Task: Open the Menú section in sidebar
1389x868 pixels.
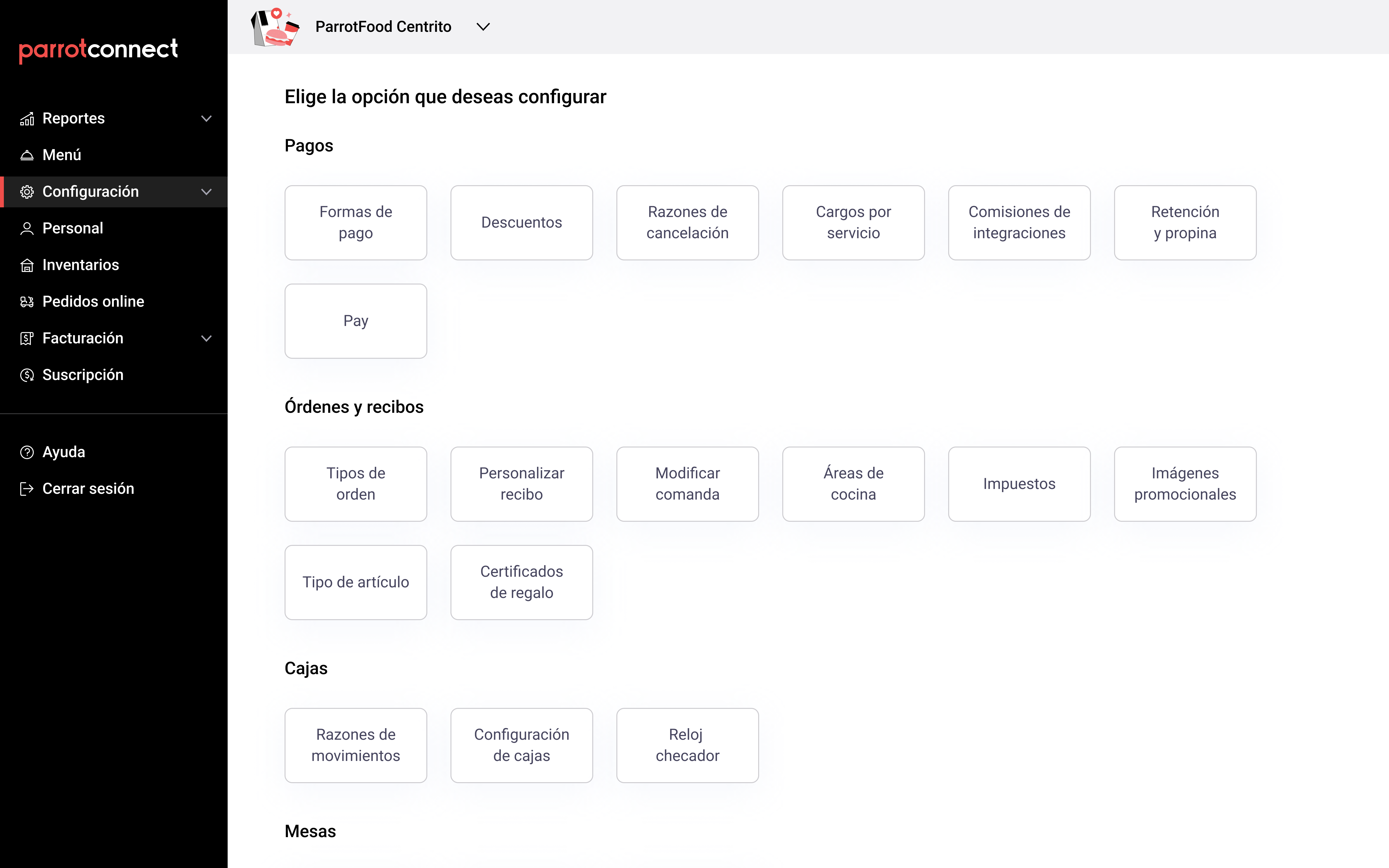Action: (114, 155)
